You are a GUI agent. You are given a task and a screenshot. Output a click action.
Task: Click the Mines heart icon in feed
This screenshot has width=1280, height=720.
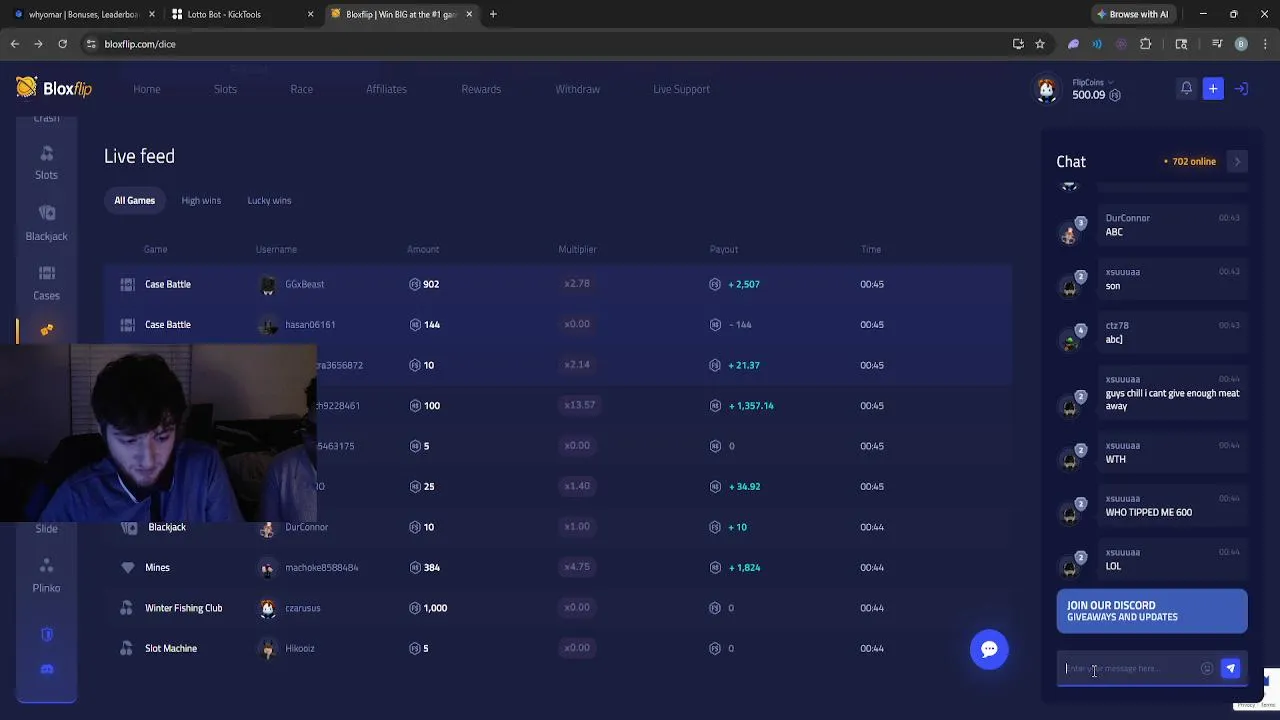(x=127, y=567)
